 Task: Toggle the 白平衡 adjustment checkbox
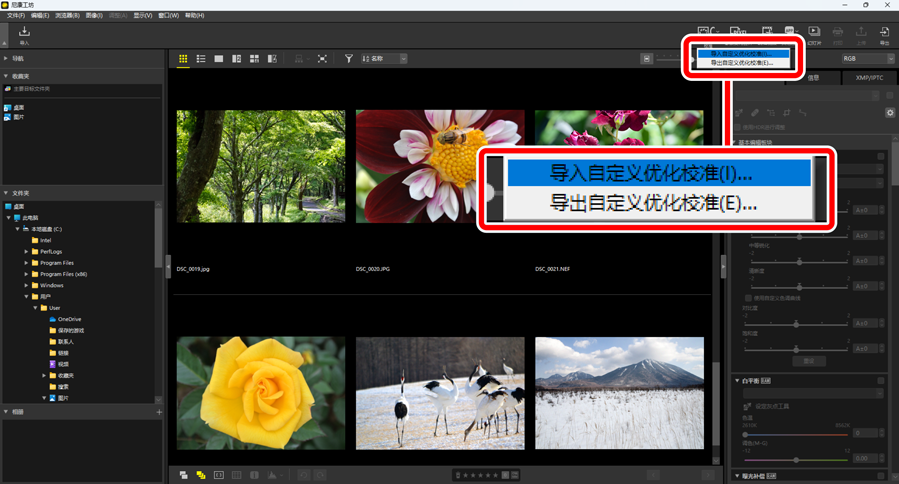(x=880, y=381)
